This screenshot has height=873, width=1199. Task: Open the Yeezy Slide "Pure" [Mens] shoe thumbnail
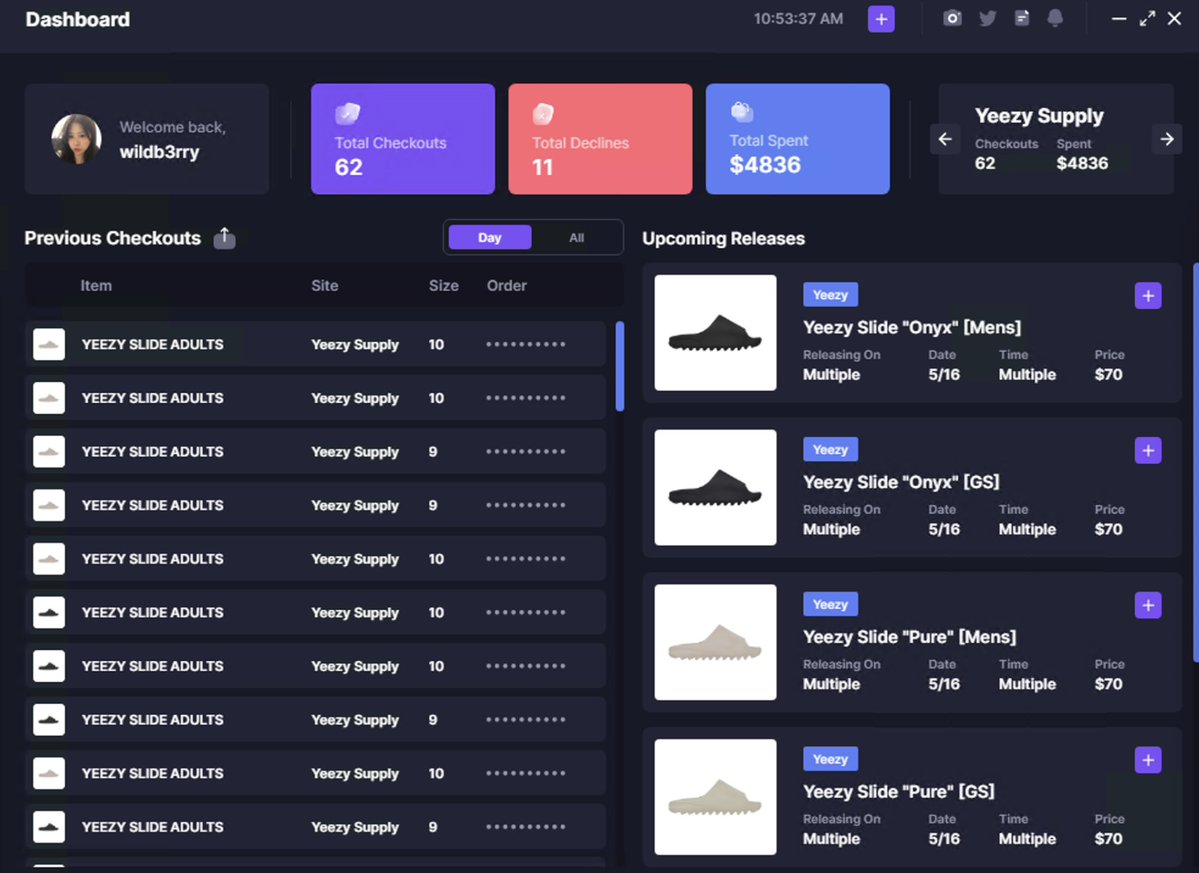[716, 642]
